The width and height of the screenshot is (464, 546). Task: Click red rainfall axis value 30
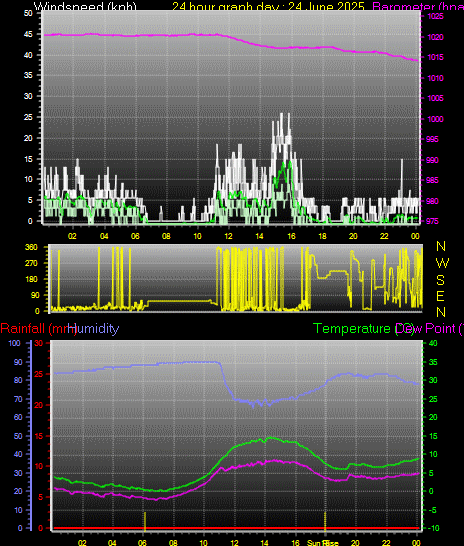coord(39,343)
